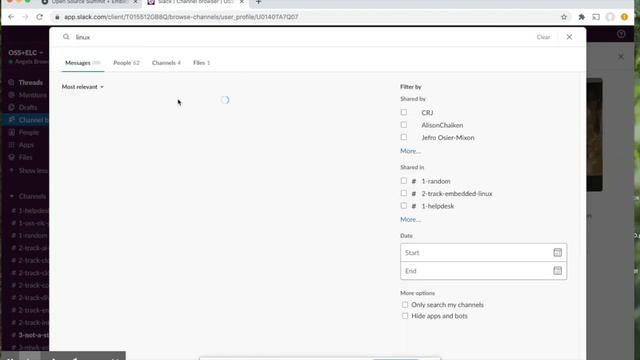Switch to the Files results tab

[x=201, y=63]
